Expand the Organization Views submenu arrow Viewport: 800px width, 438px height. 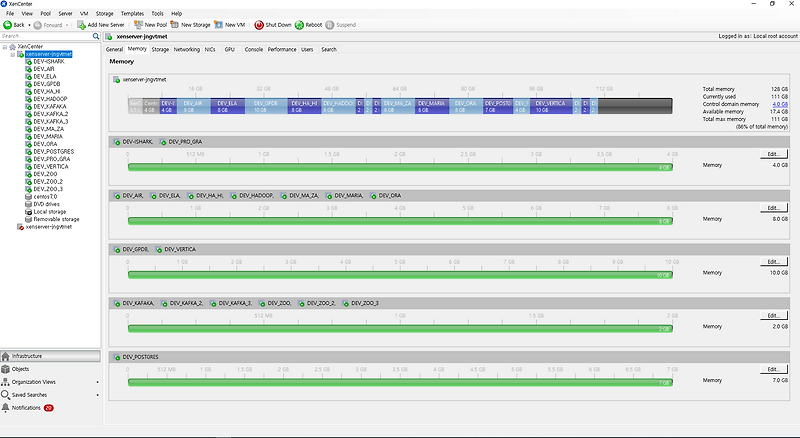click(x=97, y=382)
